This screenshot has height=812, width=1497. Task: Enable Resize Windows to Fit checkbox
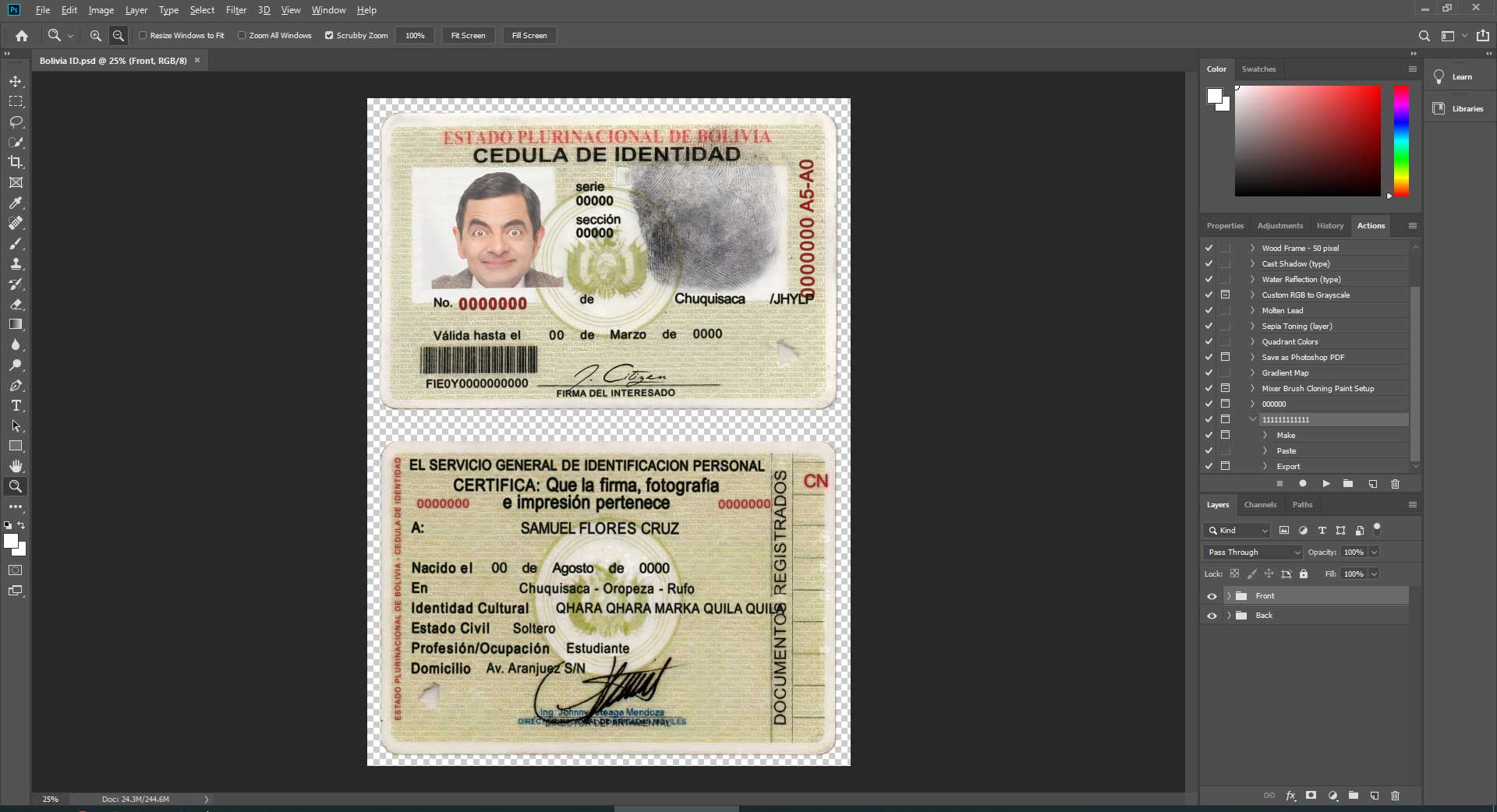143,36
